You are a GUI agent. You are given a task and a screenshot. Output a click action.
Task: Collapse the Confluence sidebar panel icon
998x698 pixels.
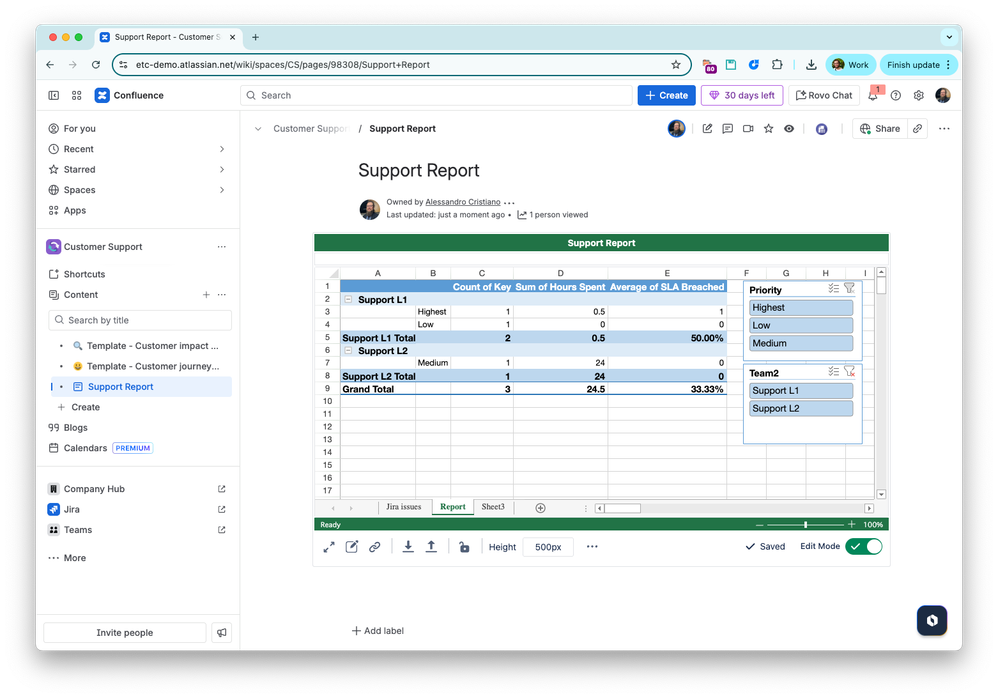point(53,95)
